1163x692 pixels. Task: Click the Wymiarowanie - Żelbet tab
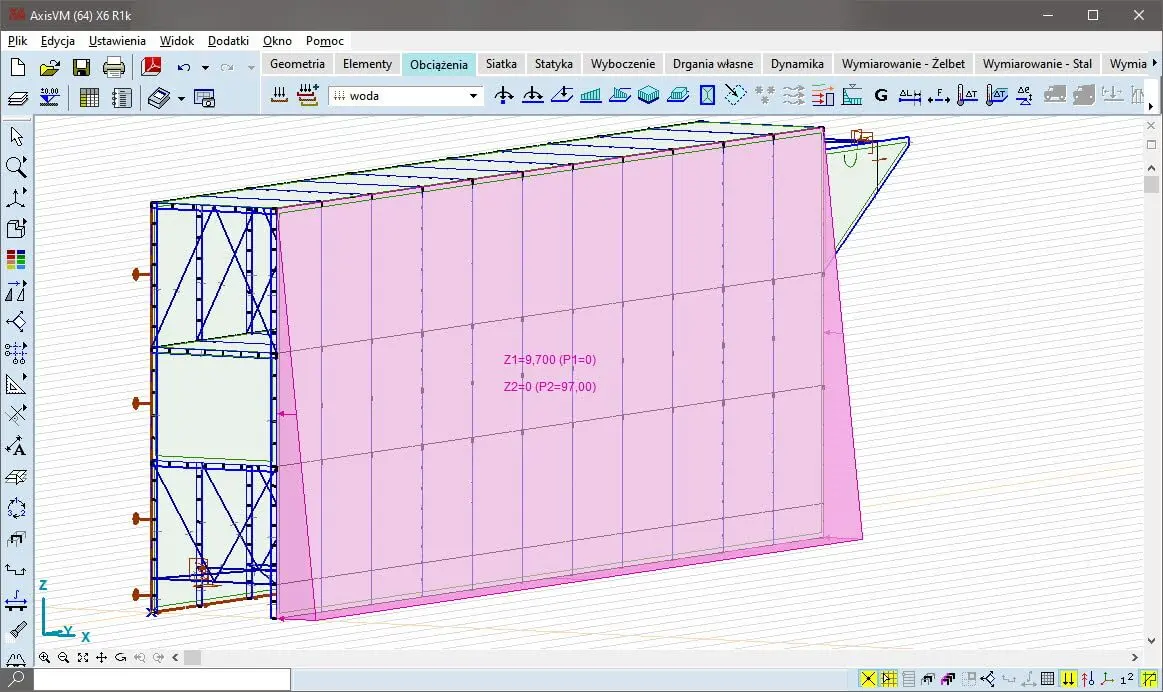point(903,64)
